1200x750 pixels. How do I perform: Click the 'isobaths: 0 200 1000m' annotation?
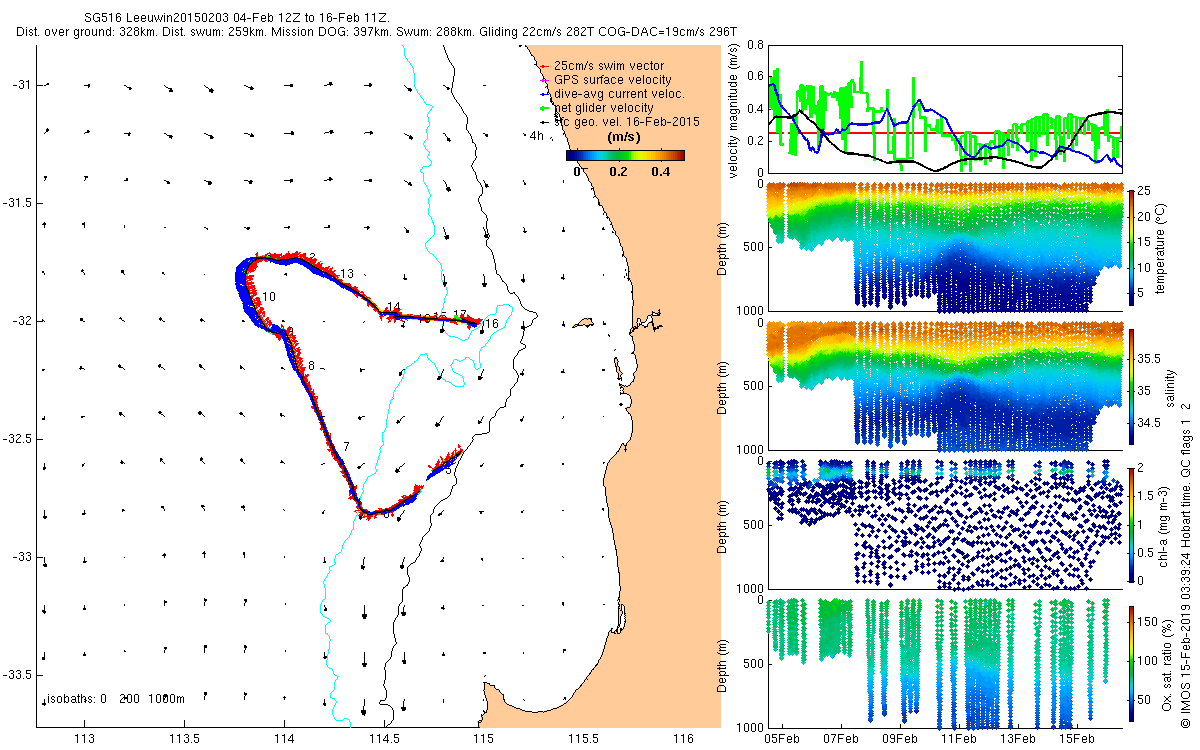tap(116, 698)
